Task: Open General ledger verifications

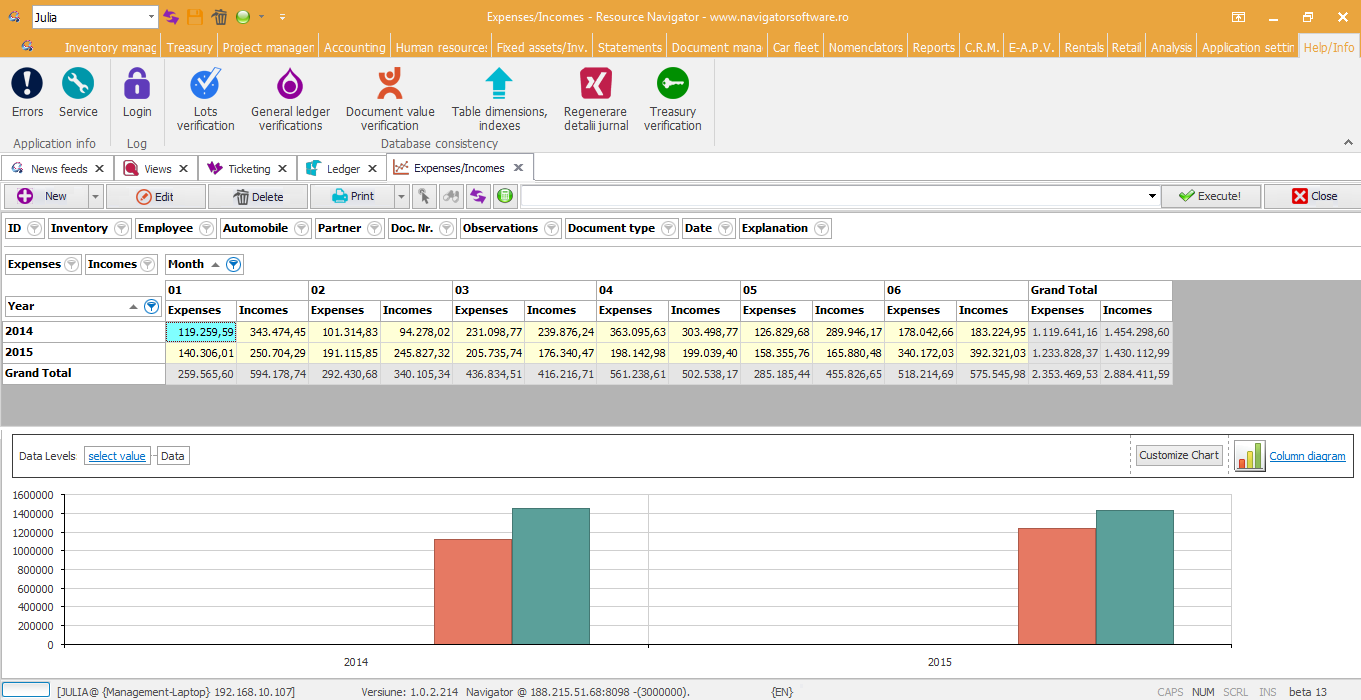Action: coord(290,84)
